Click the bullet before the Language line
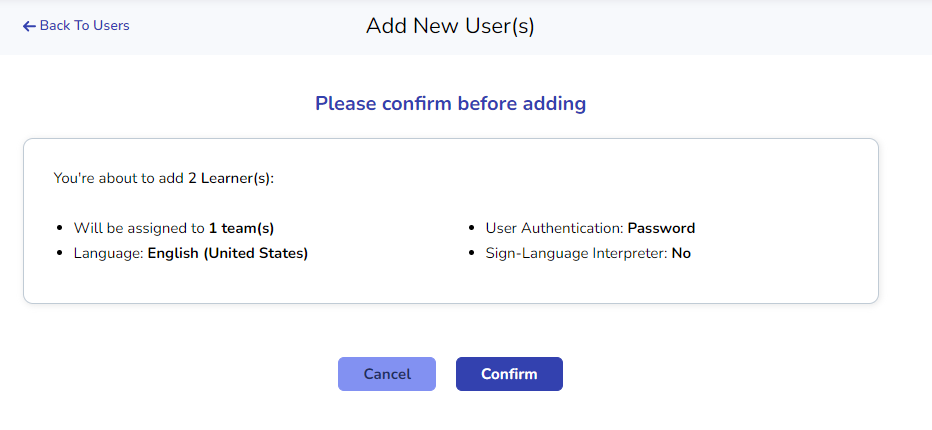The height and width of the screenshot is (430, 932). click(x=61, y=254)
